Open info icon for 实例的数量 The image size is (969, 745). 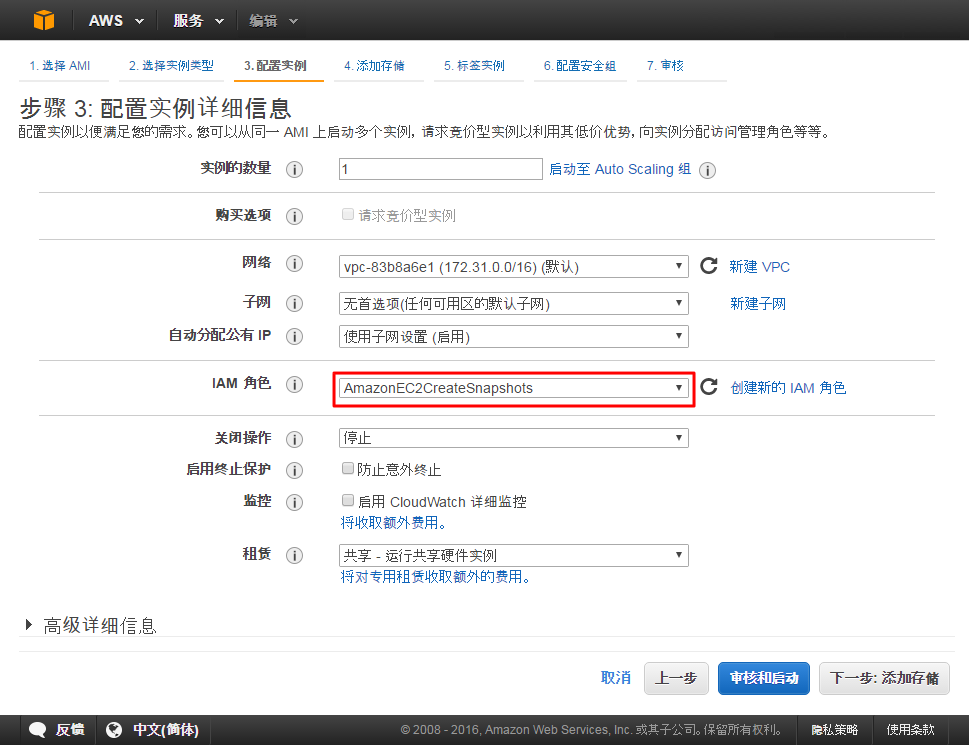coord(294,169)
